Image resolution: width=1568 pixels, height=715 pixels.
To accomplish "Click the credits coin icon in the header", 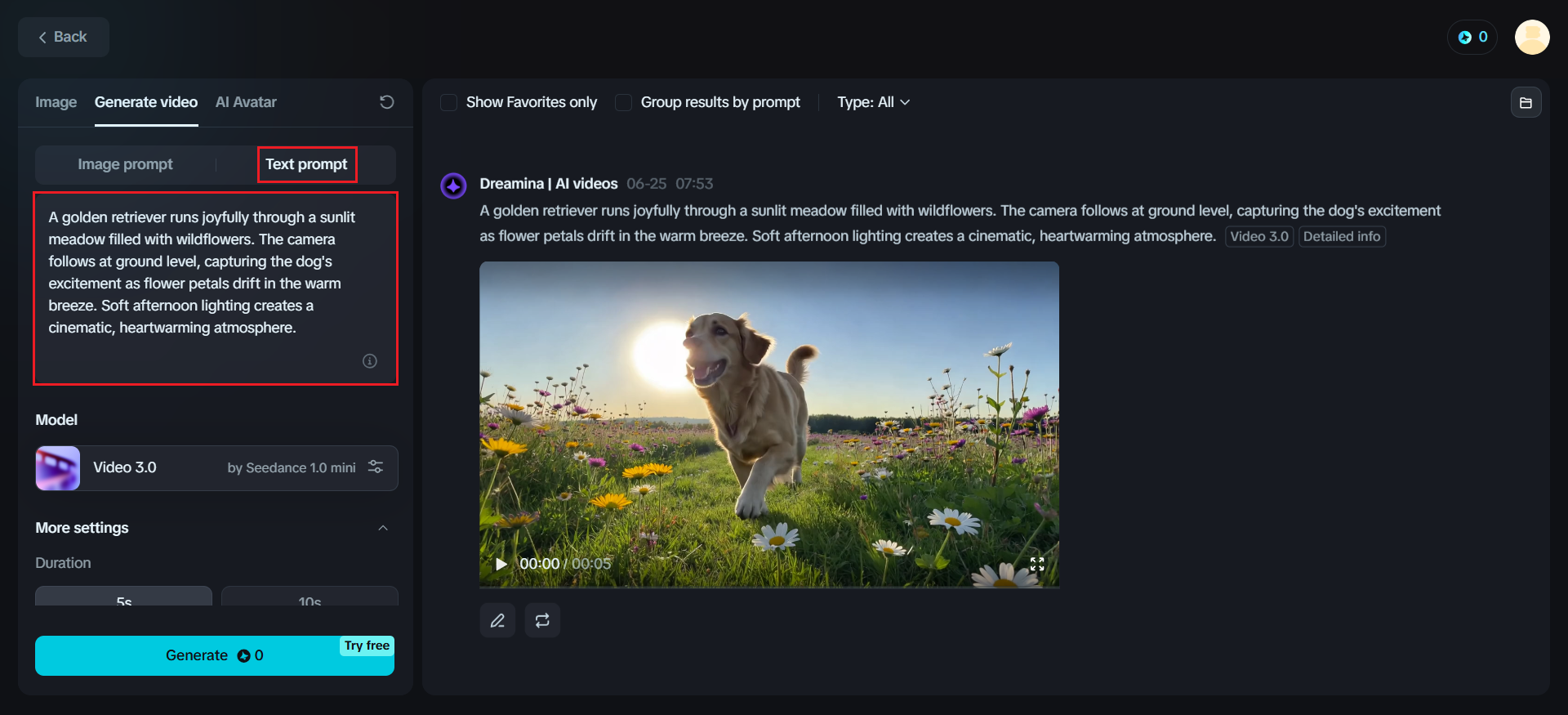I will (x=1465, y=38).
